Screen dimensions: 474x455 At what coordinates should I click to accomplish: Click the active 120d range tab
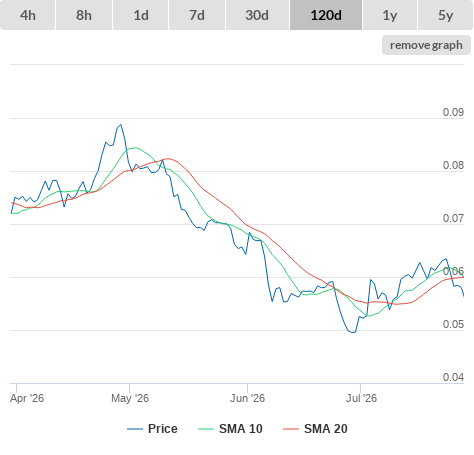point(326,15)
